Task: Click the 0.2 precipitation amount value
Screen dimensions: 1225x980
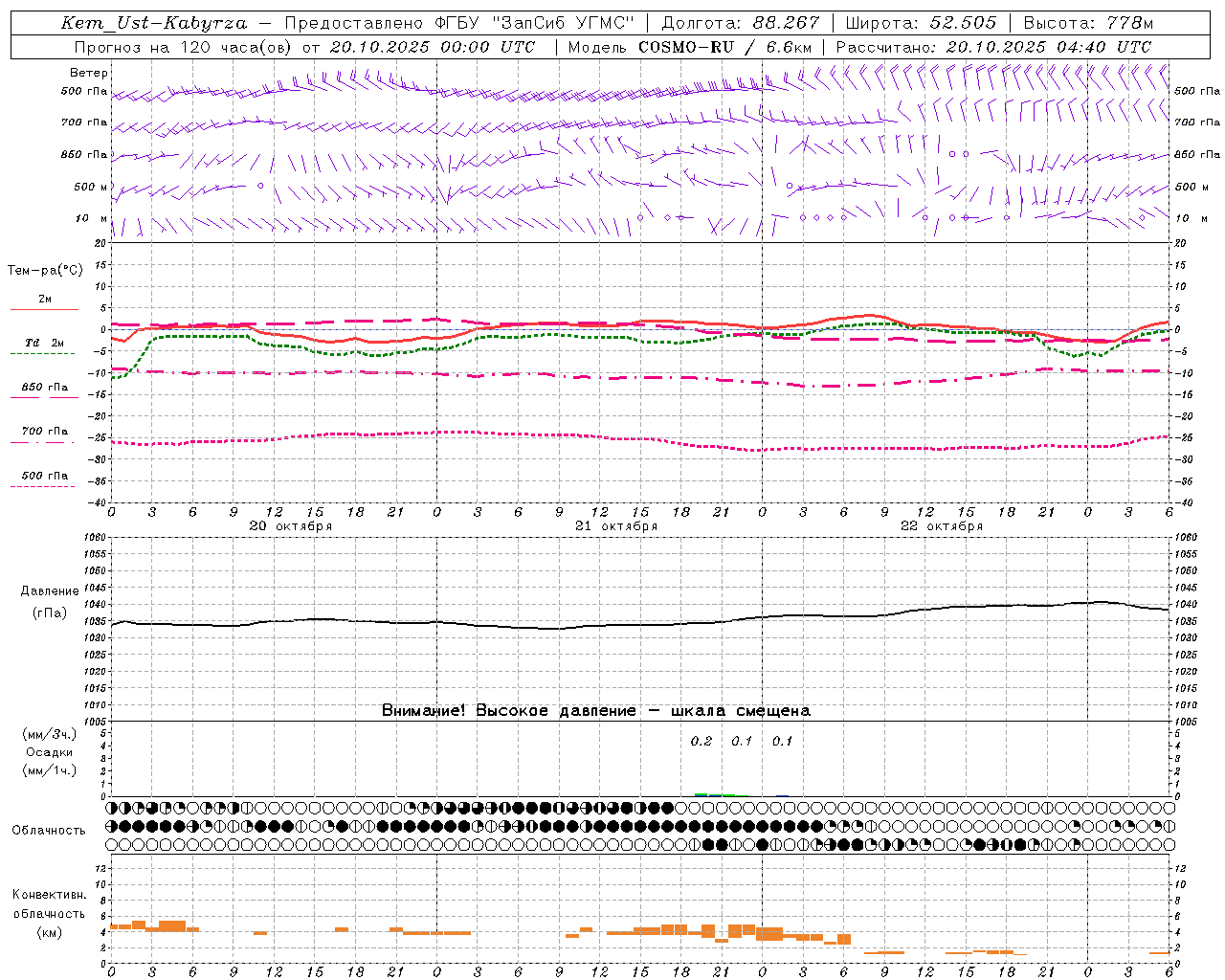Action: [x=702, y=742]
